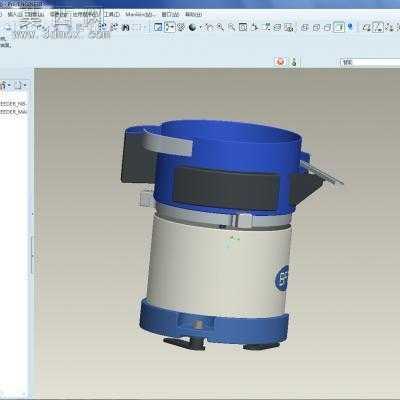Click the traffic light regeneration status icon

coord(294,62)
